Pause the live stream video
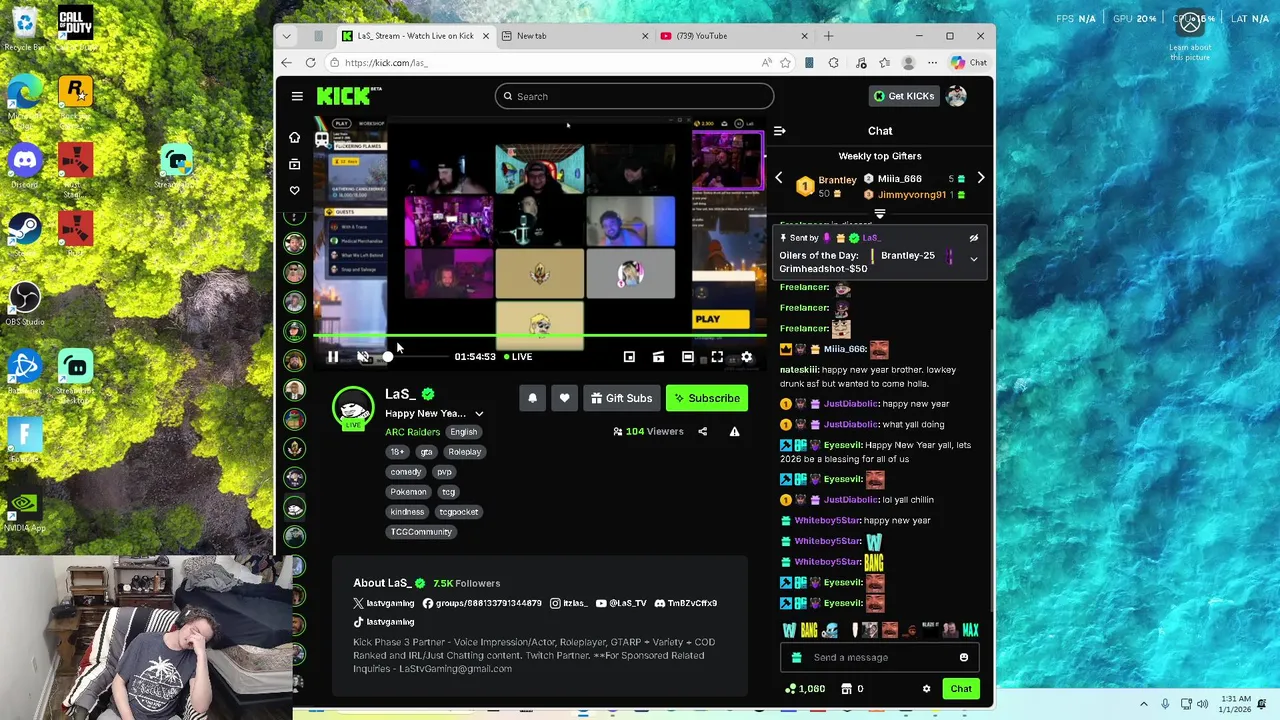This screenshot has width=1280, height=720. click(x=333, y=357)
